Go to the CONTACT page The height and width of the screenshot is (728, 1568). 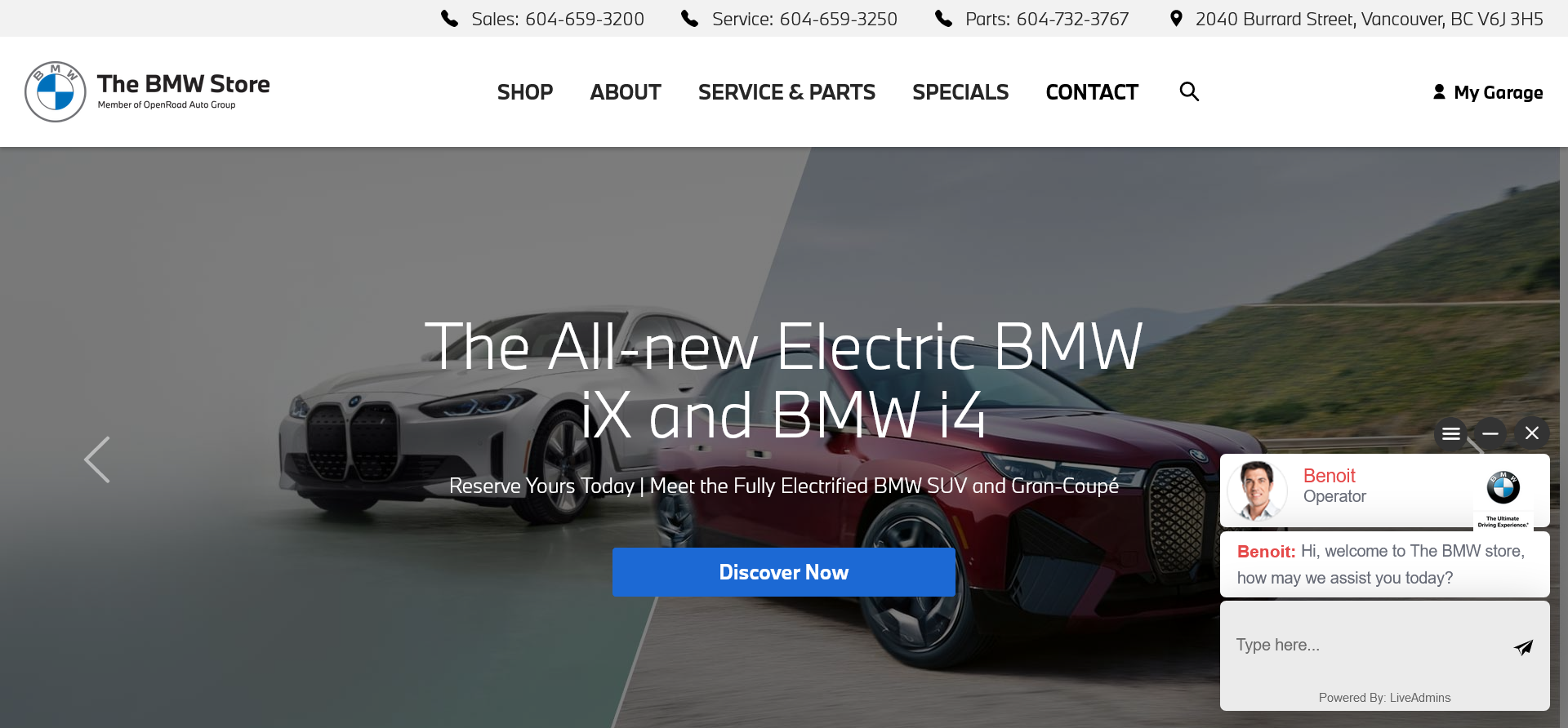coord(1092,92)
